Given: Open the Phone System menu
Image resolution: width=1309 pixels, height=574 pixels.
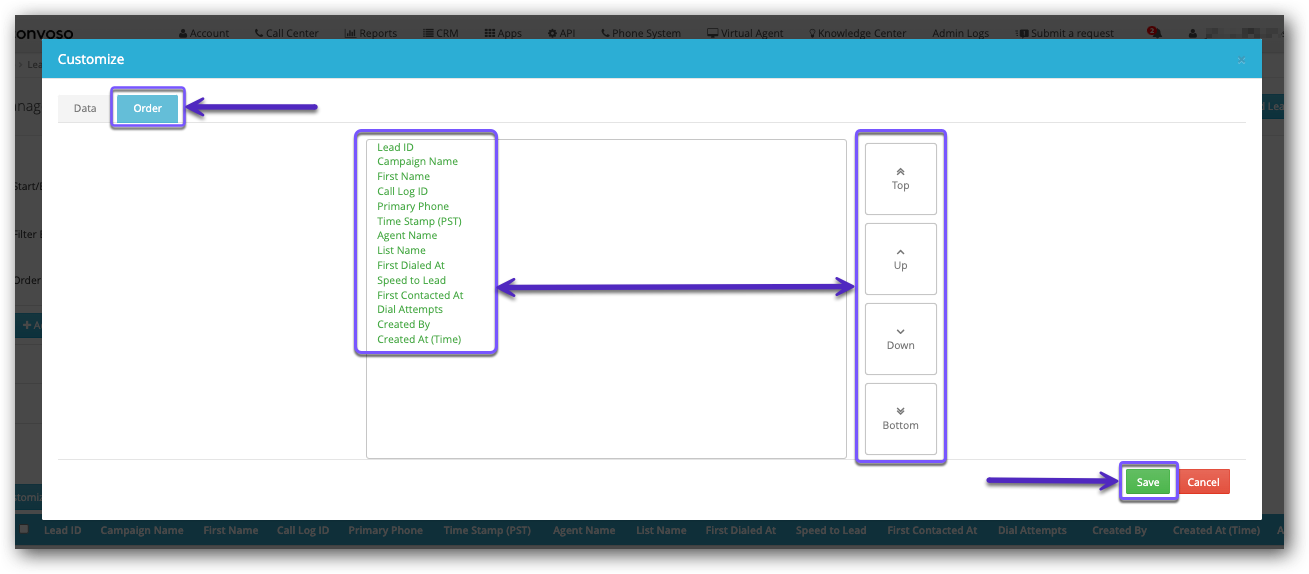Looking at the screenshot, I should point(641,33).
